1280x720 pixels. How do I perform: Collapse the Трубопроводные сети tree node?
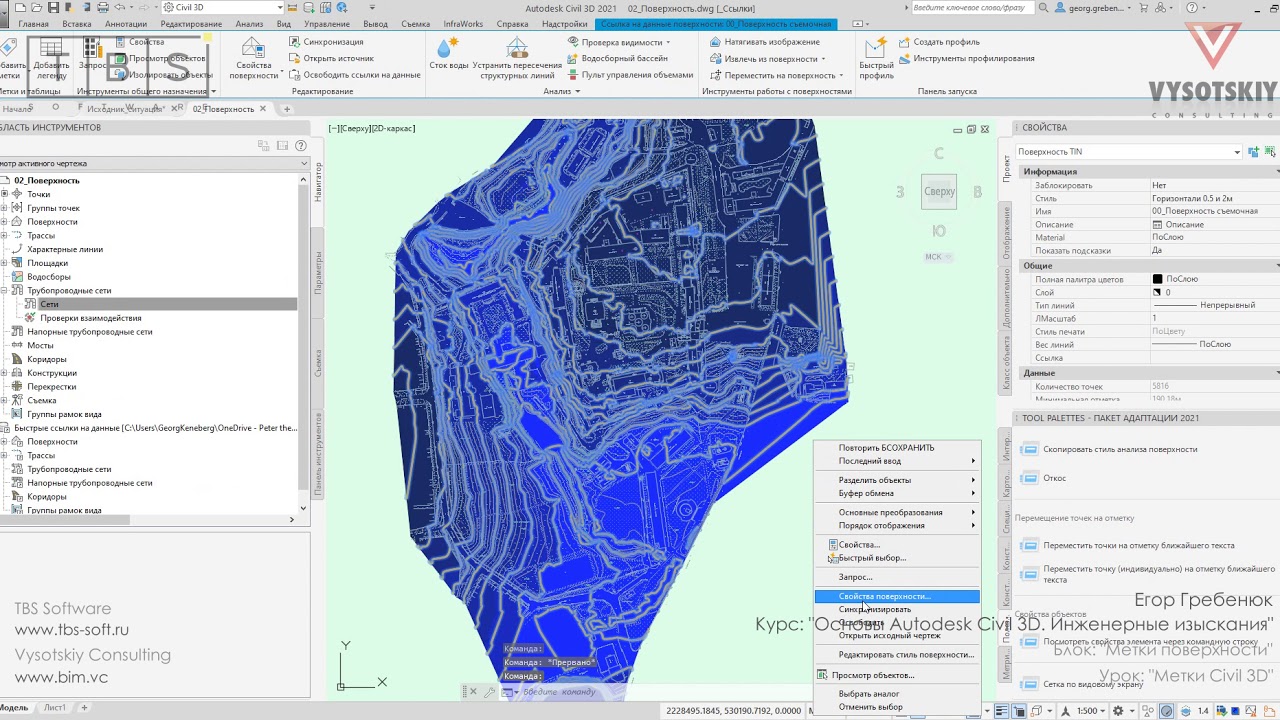(x=4, y=290)
